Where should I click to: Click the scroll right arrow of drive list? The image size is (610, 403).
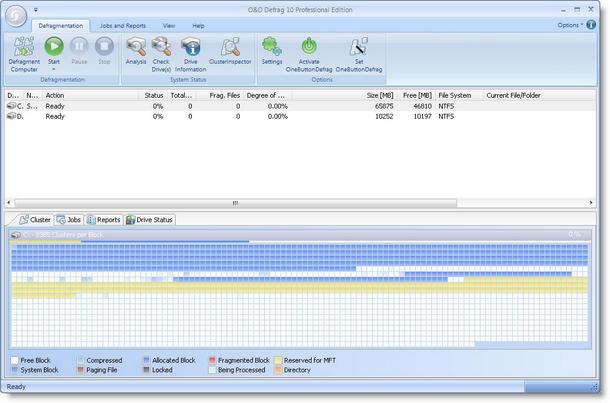591,203
